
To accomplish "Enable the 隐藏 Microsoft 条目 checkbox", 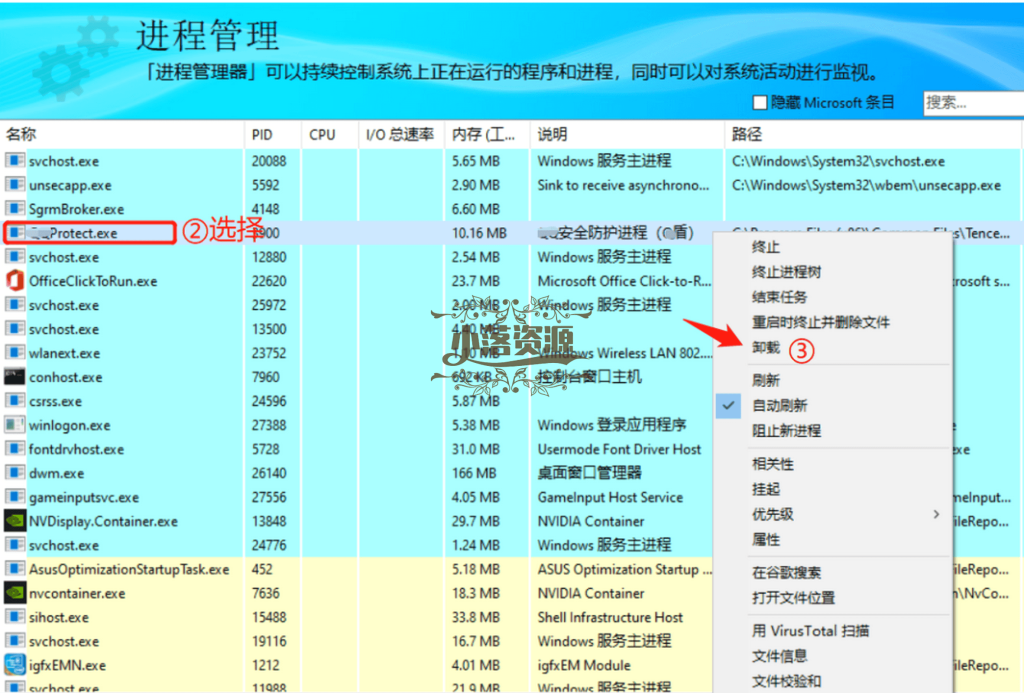I will [760, 103].
